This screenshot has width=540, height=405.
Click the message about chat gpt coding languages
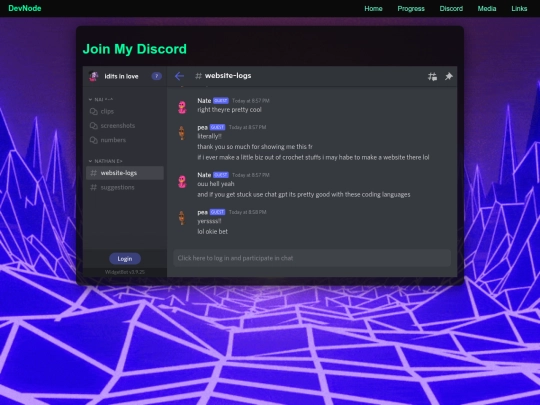tap(304, 195)
